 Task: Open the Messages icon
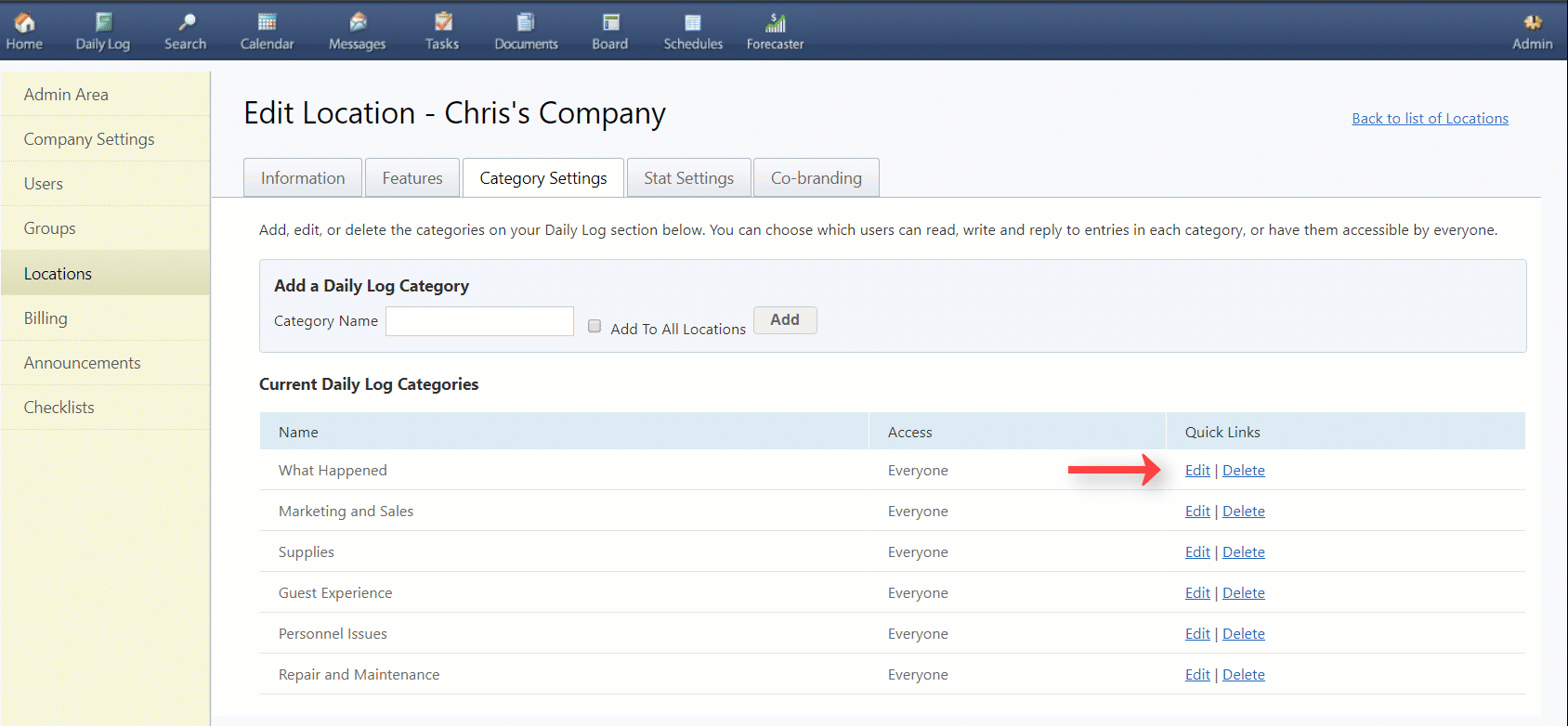coord(358,22)
